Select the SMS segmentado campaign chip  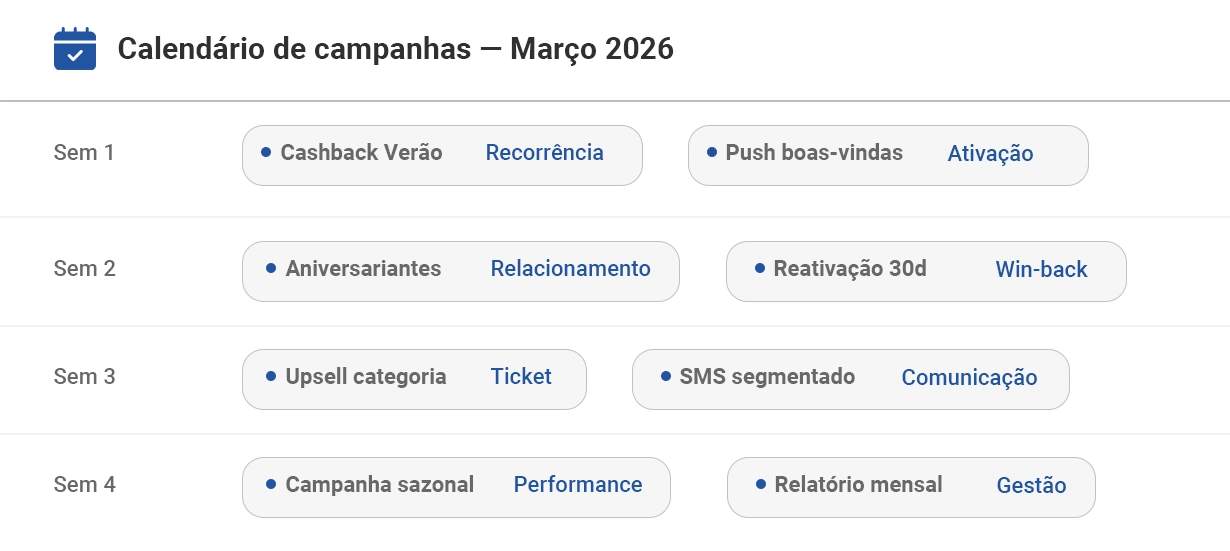pos(767,377)
